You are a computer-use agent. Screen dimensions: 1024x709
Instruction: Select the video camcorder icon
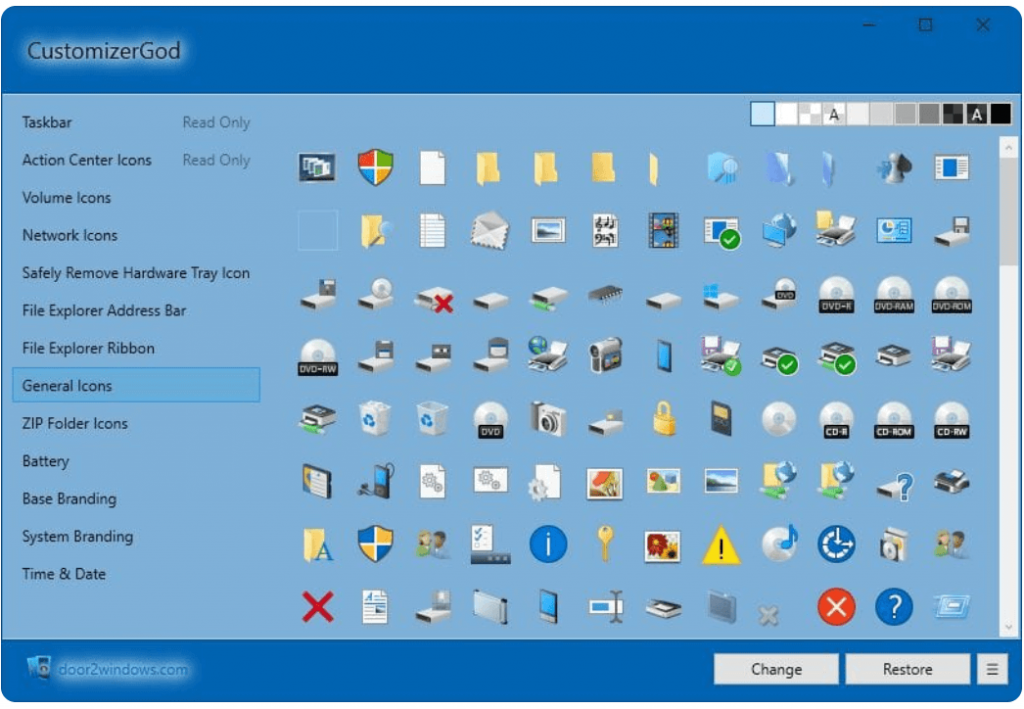click(x=605, y=355)
